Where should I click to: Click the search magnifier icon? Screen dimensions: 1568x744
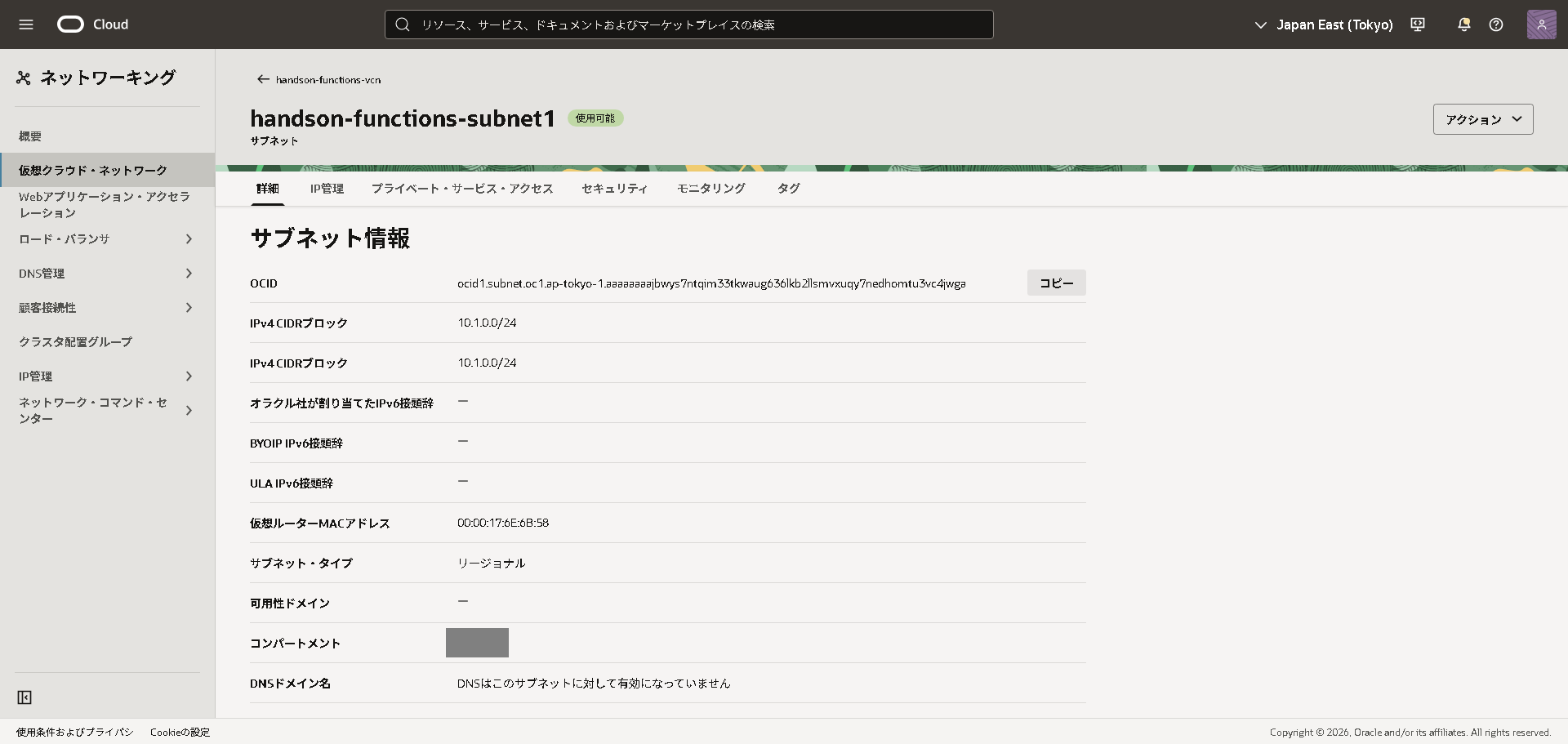tap(403, 25)
